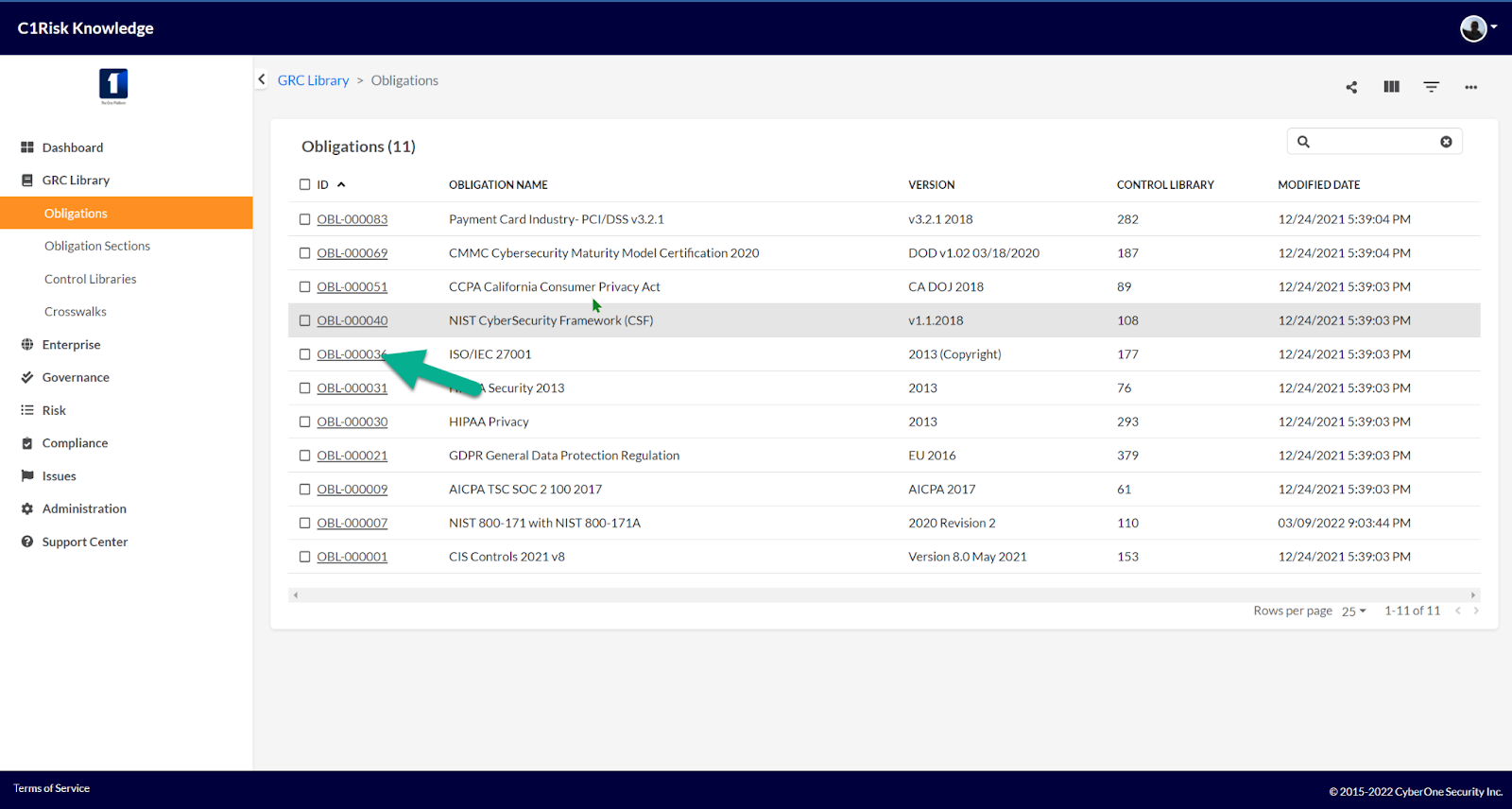This screenshot has height=809, width=1512.
Task: Open the Obligations sidebar item
Action: pos(127,213)
